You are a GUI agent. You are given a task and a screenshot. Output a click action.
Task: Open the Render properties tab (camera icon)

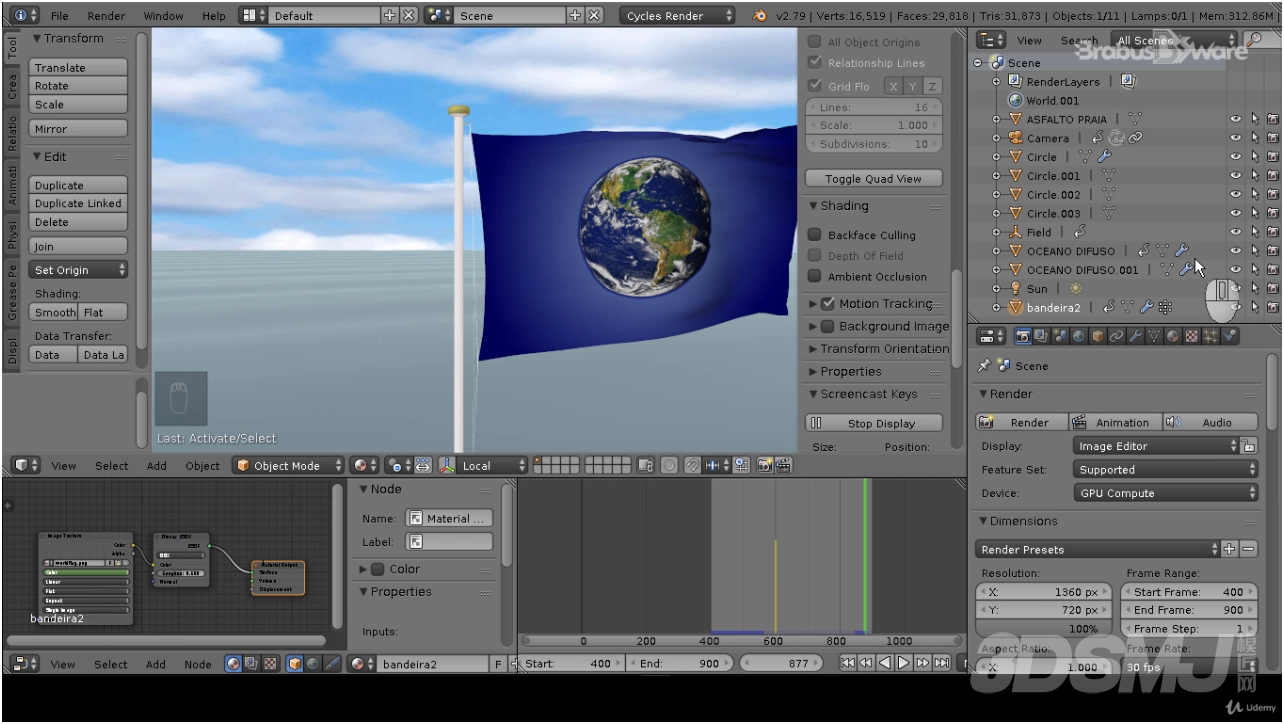pyautogui.click(x=1022, y=336)
